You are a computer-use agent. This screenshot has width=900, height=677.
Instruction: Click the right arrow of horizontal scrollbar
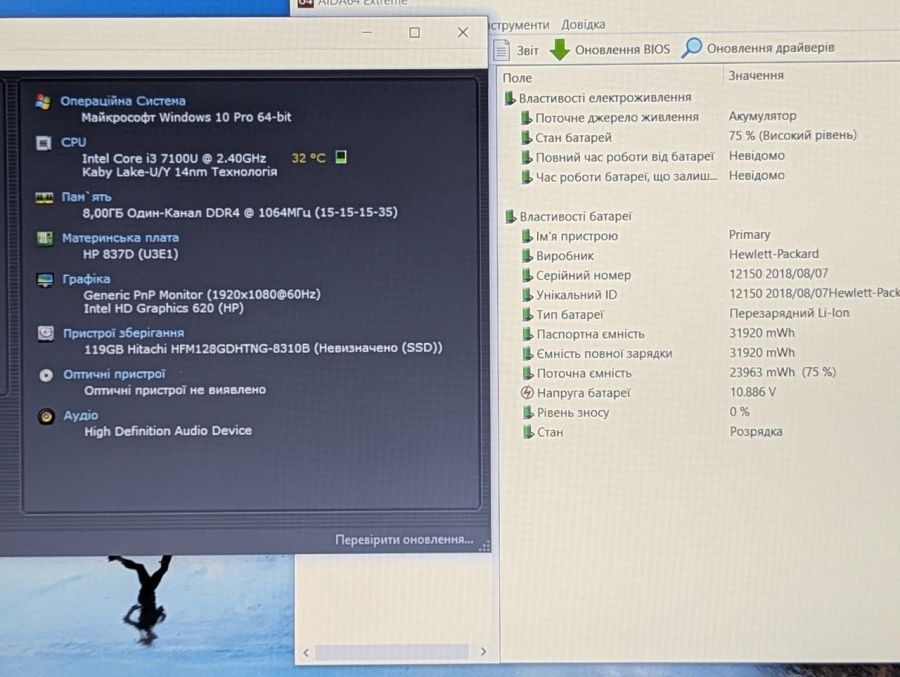483,651
